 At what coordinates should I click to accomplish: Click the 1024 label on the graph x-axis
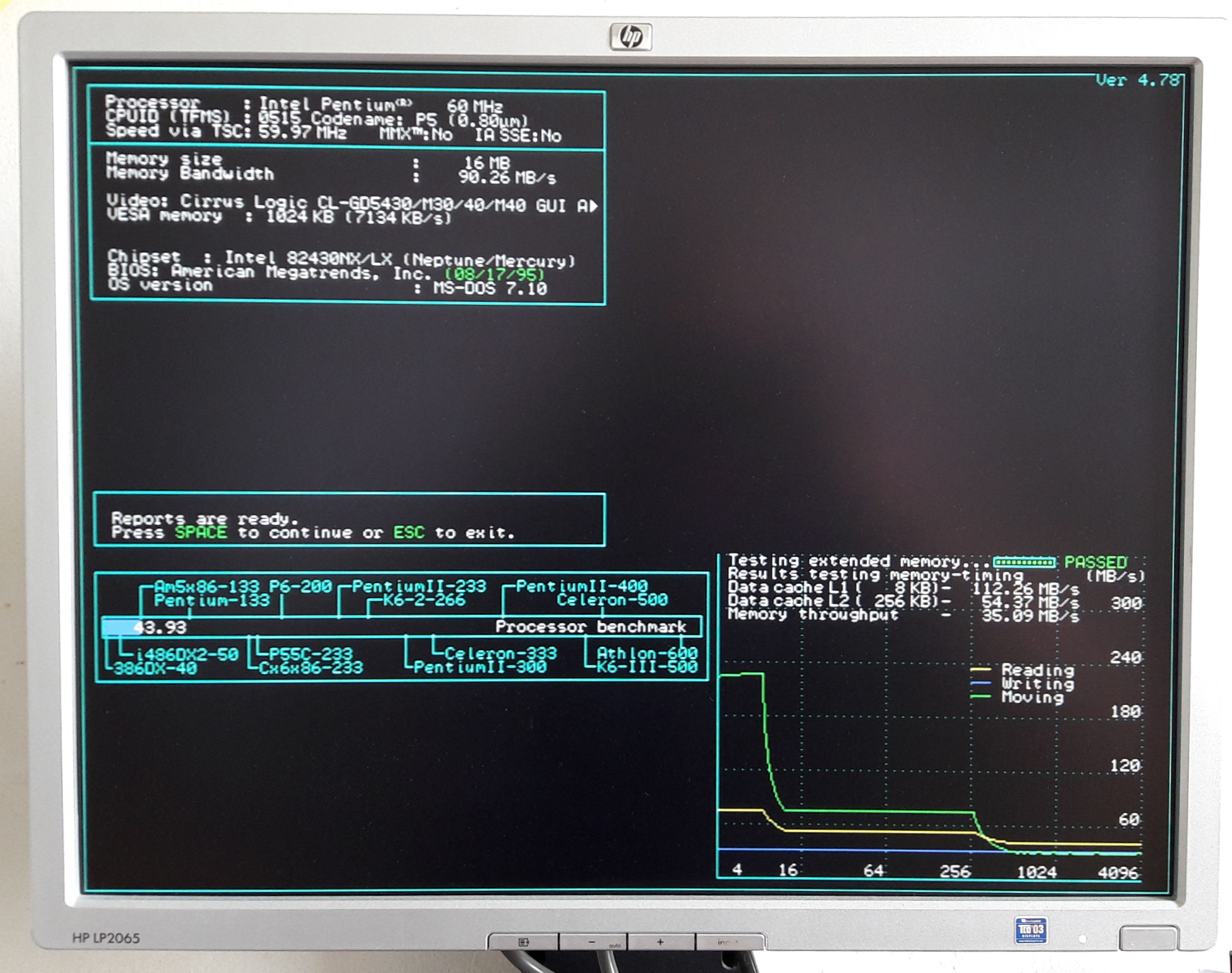(x=1037, y=872)
